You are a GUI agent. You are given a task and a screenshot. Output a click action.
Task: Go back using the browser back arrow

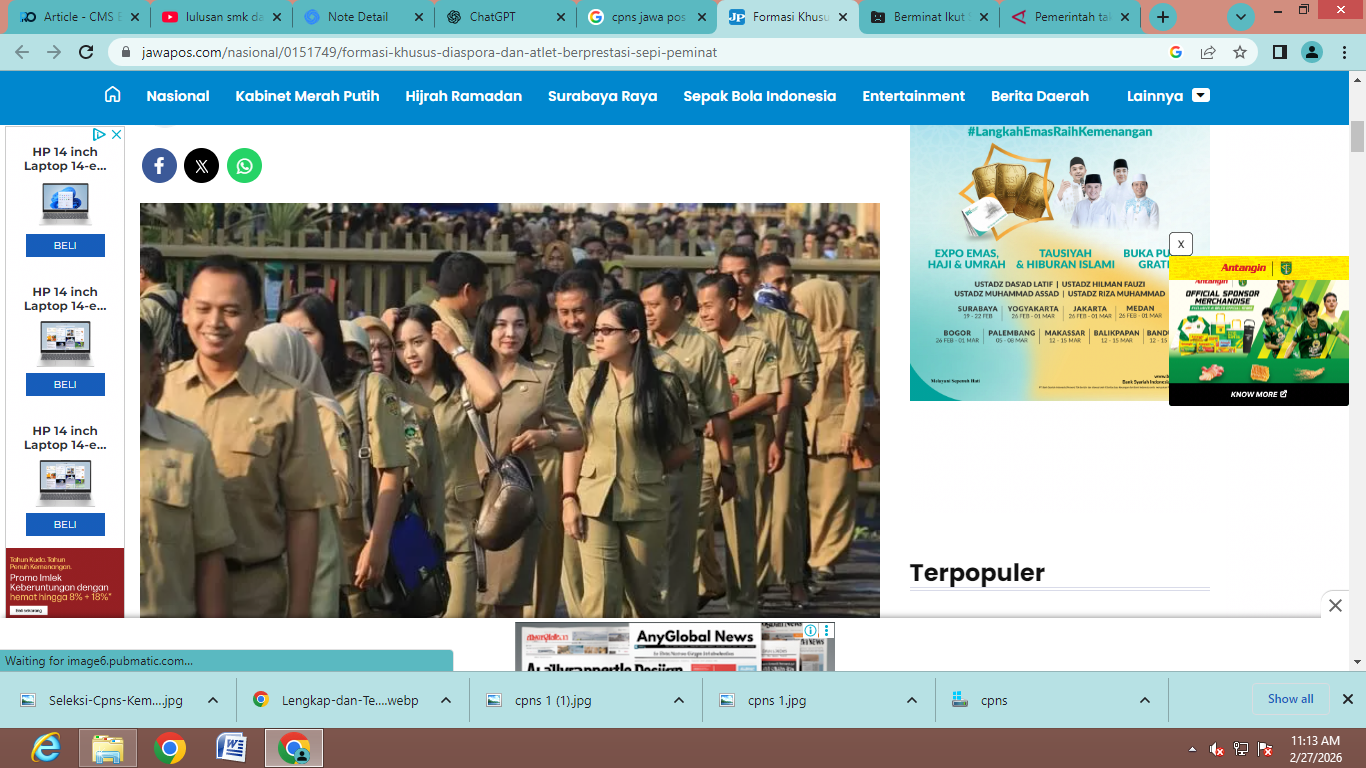coord(22,52)
